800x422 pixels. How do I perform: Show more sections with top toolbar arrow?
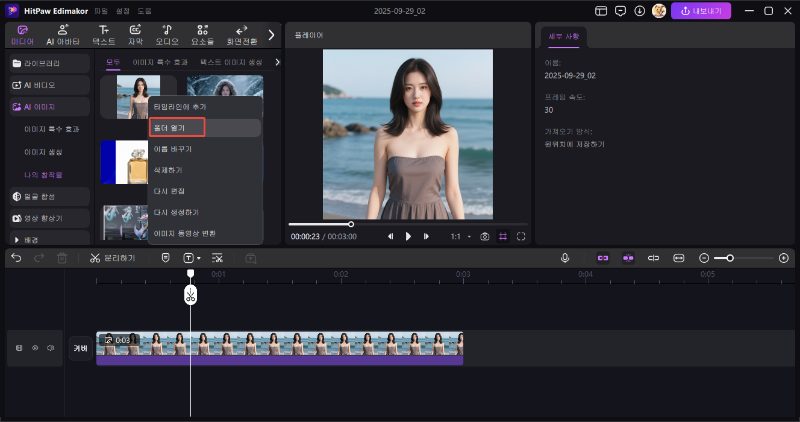[x=271, y=35]
